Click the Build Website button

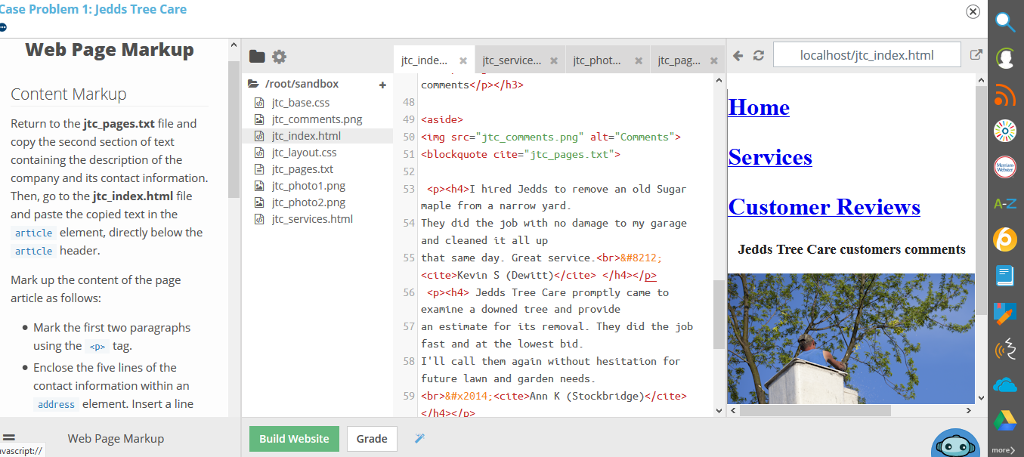294,439
